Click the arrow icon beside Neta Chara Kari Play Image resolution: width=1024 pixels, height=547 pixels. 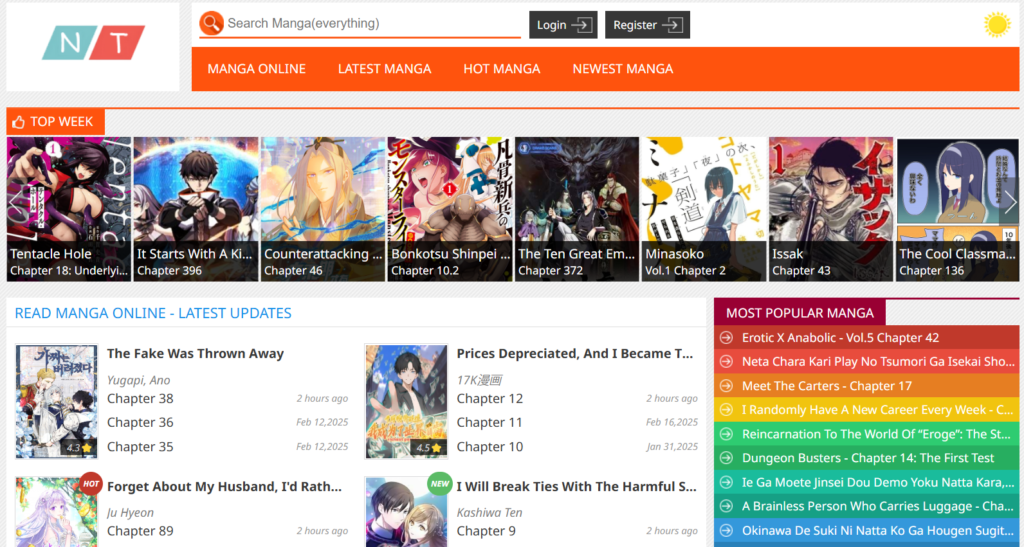pos(726,362)
